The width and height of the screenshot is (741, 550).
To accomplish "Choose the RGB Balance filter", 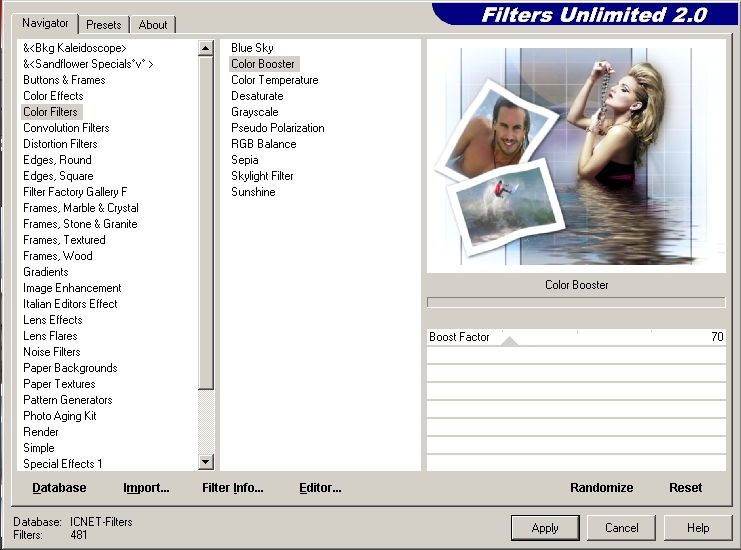I will point(264,144).
